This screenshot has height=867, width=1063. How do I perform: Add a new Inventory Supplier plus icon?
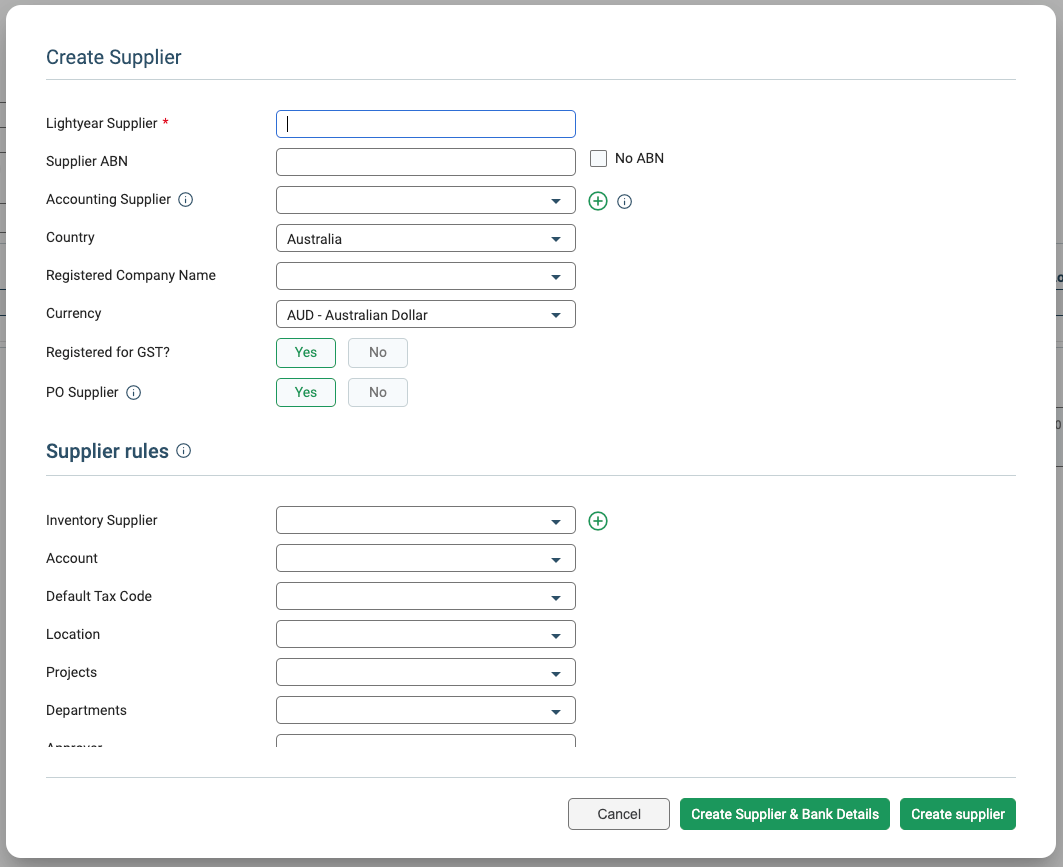pyautogui.click(x=597, y=521)
